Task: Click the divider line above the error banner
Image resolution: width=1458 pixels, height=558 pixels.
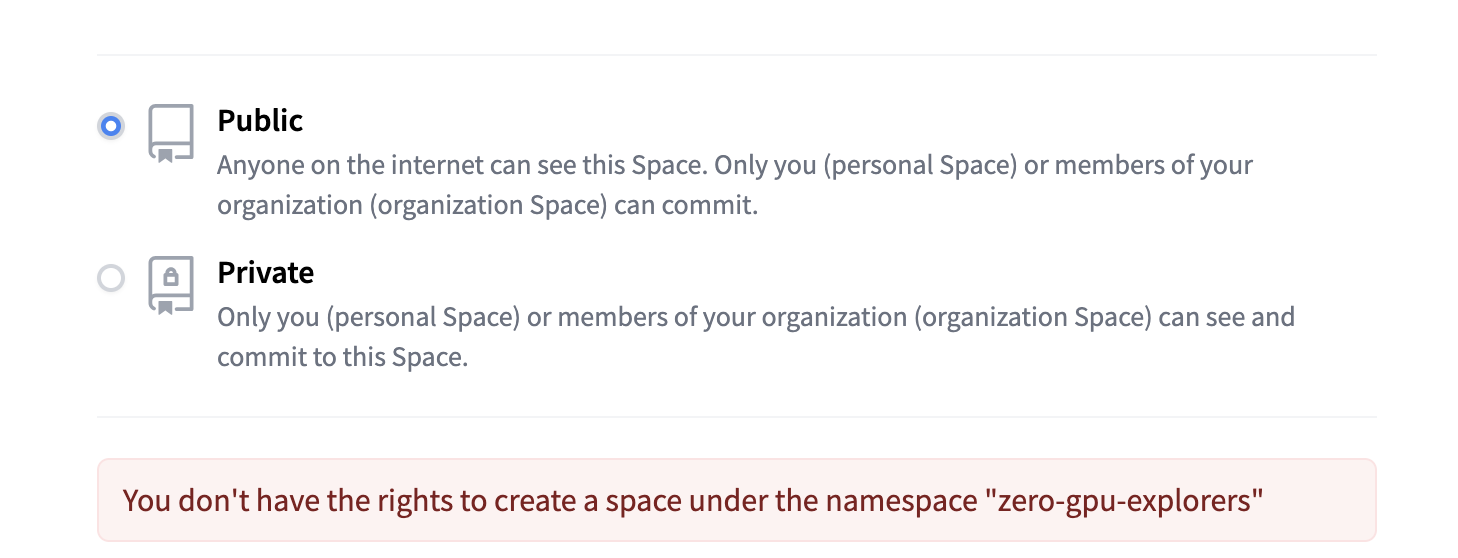Action: pos(736,417)
